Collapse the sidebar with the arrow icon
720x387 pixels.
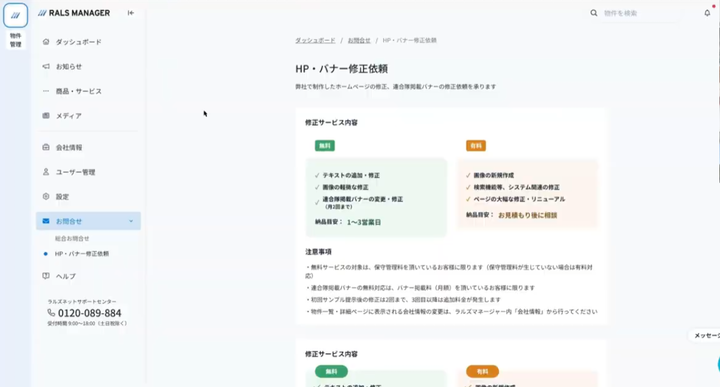pyautogui.click(x=131, y=13)
